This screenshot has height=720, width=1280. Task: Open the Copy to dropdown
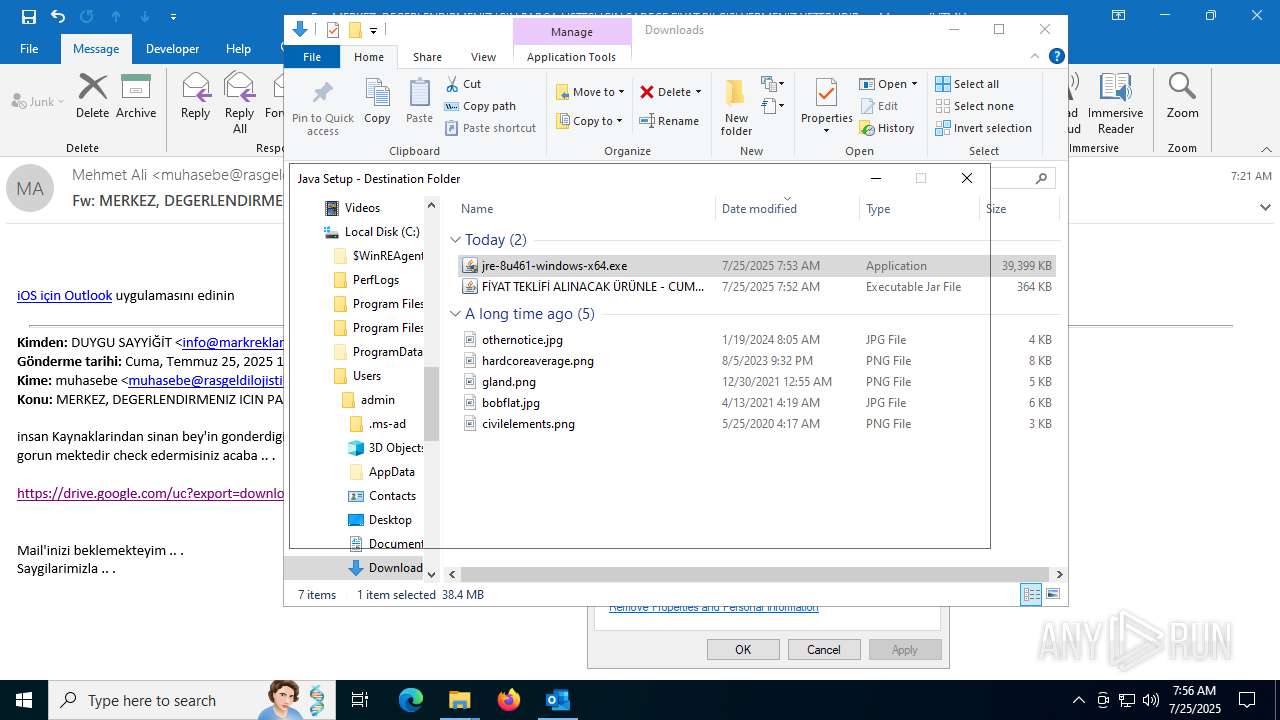click(x=589, y=121)
